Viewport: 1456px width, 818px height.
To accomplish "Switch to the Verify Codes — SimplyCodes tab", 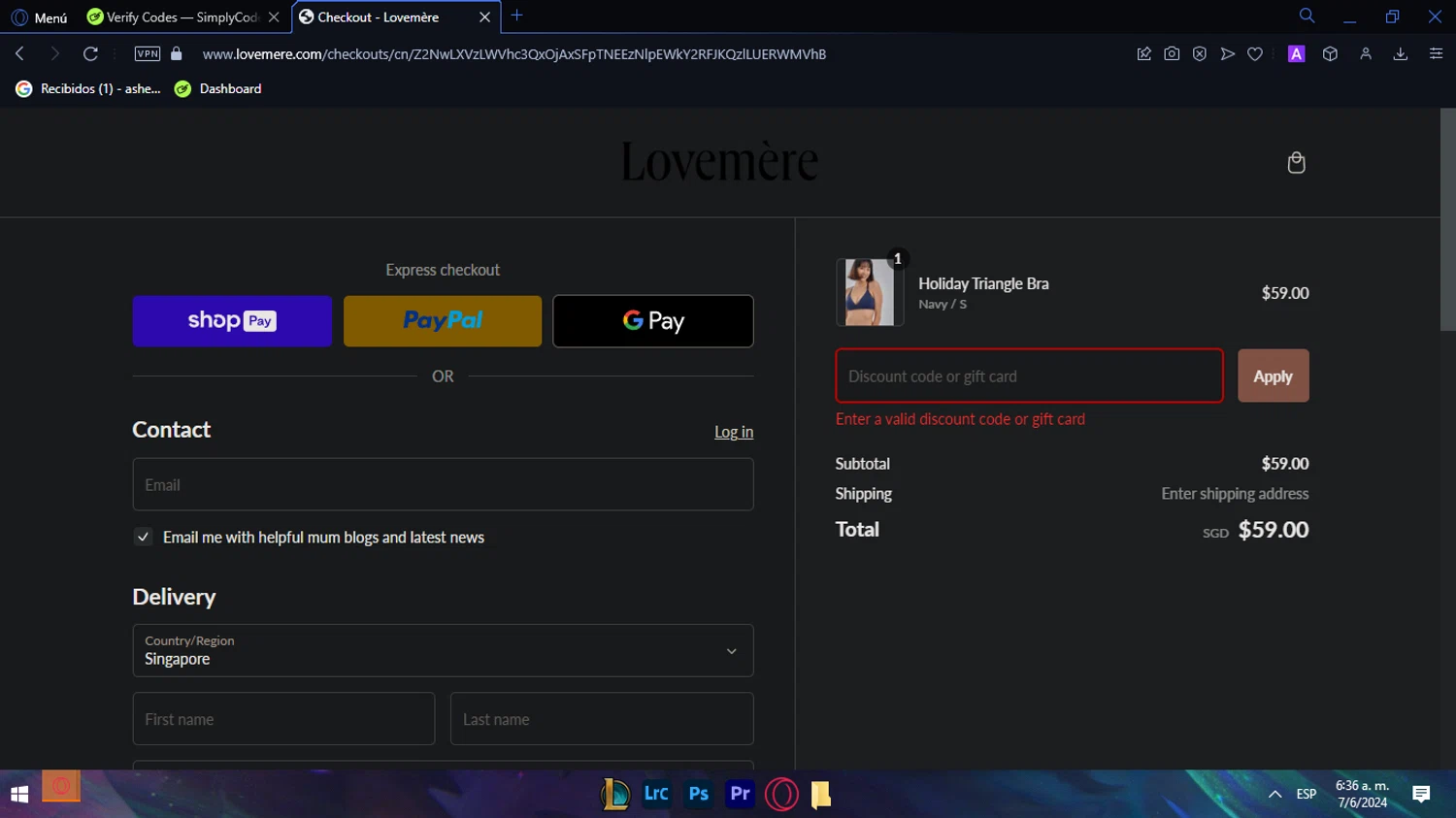I will (x=182, y=16).
